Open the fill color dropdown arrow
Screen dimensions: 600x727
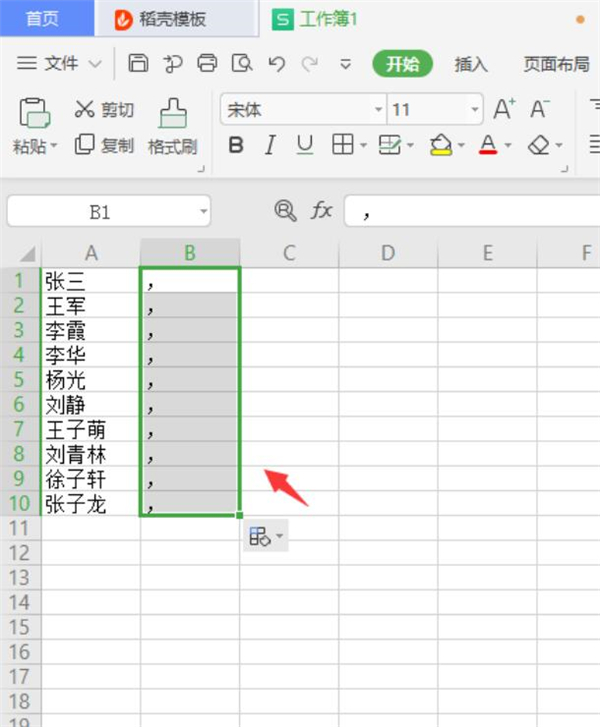click(x=461, y=146)
